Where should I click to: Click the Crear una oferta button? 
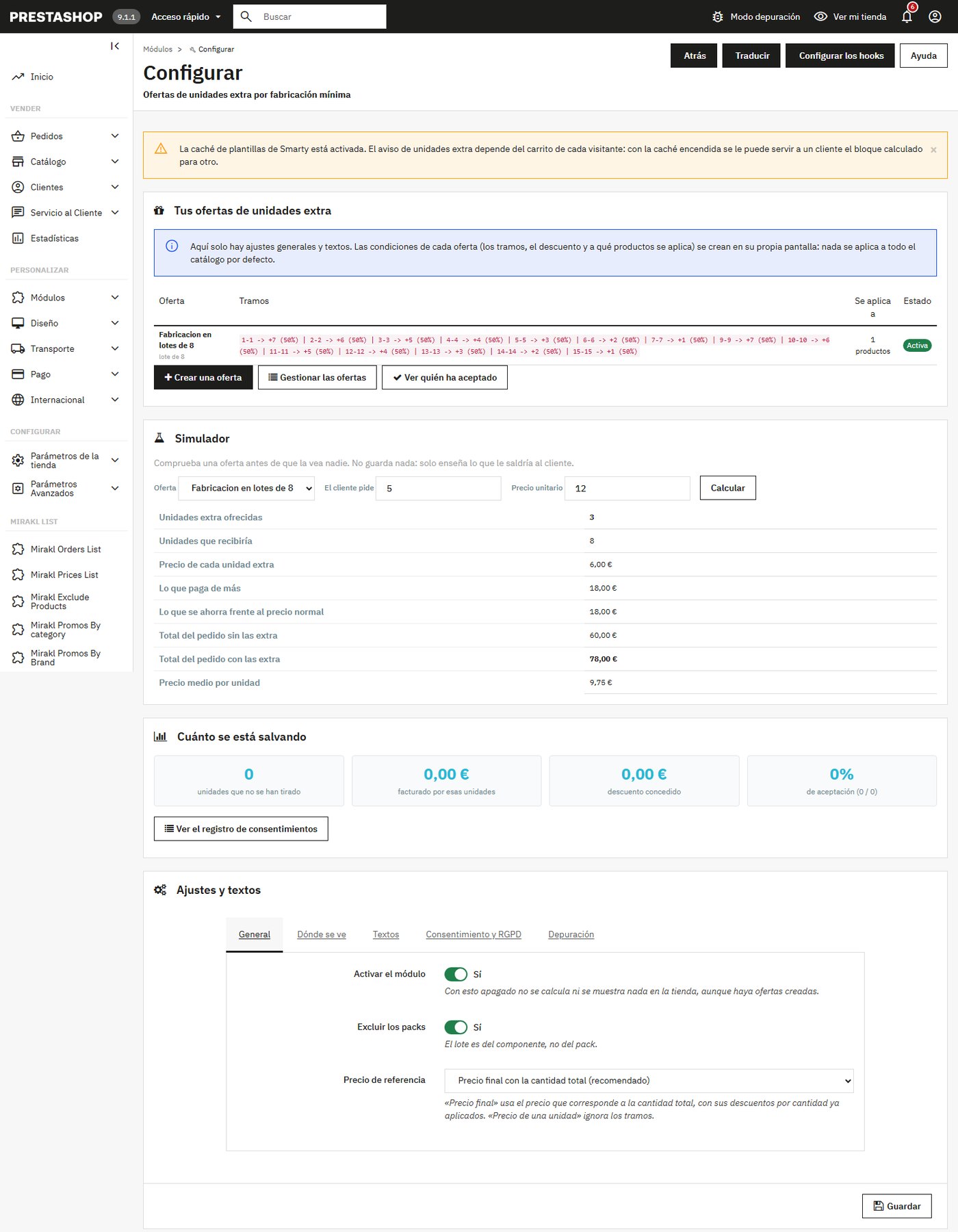tap(203, 377)
